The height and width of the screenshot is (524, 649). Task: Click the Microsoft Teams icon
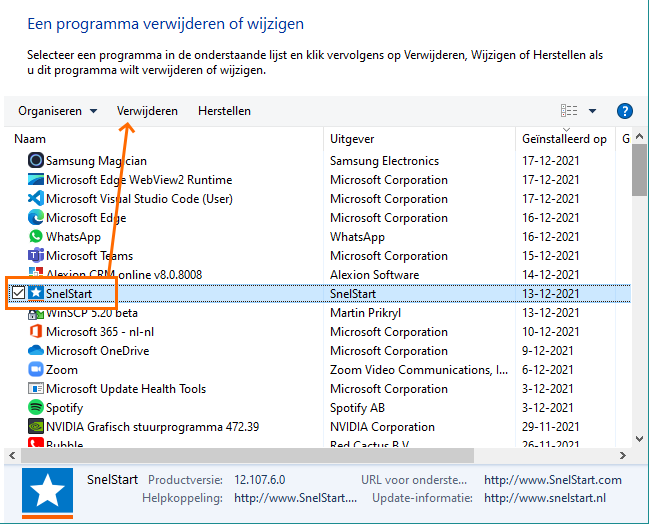point(36,255)
